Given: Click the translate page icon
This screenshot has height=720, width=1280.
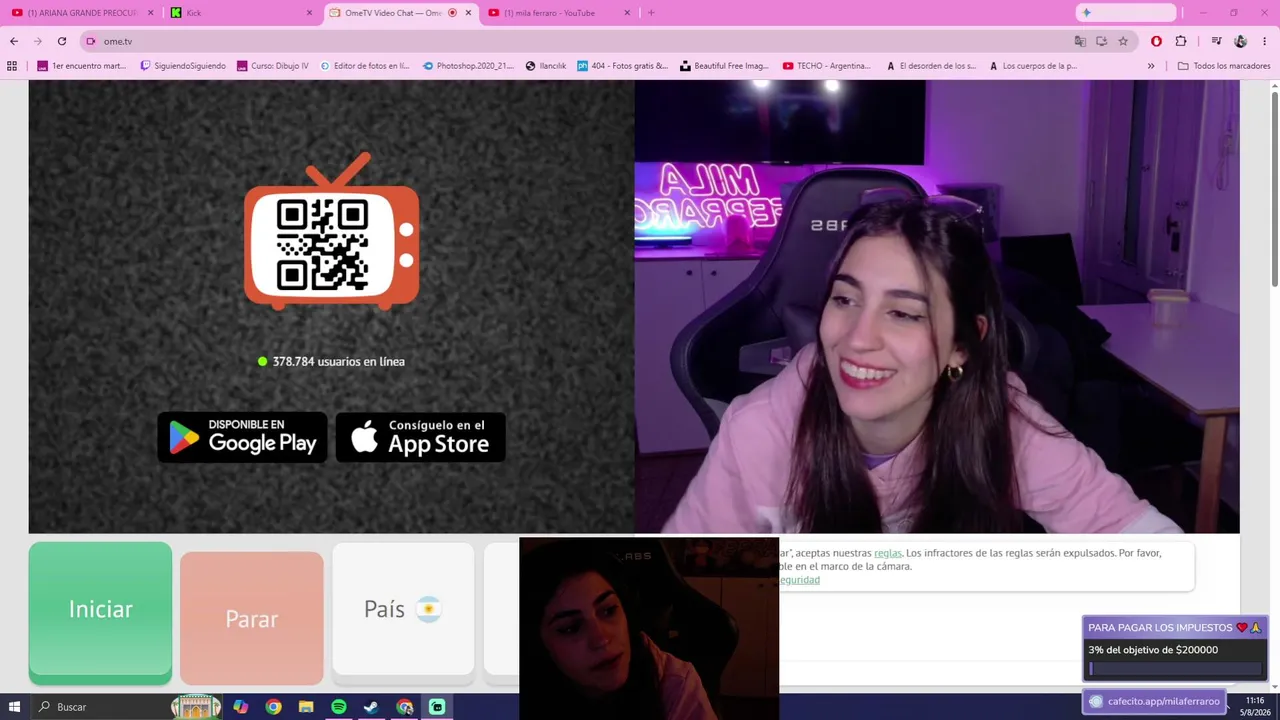Looking at the screenshot, I should tap(1080, 41).
